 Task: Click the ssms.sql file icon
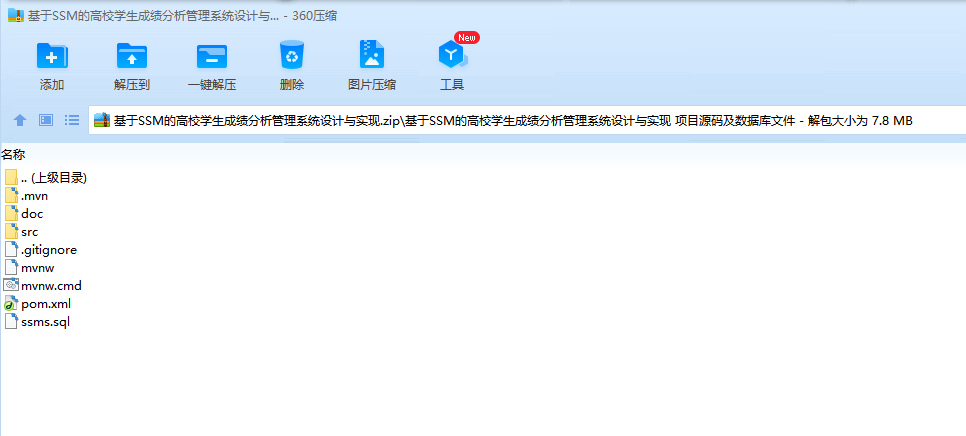coord(11,321)
